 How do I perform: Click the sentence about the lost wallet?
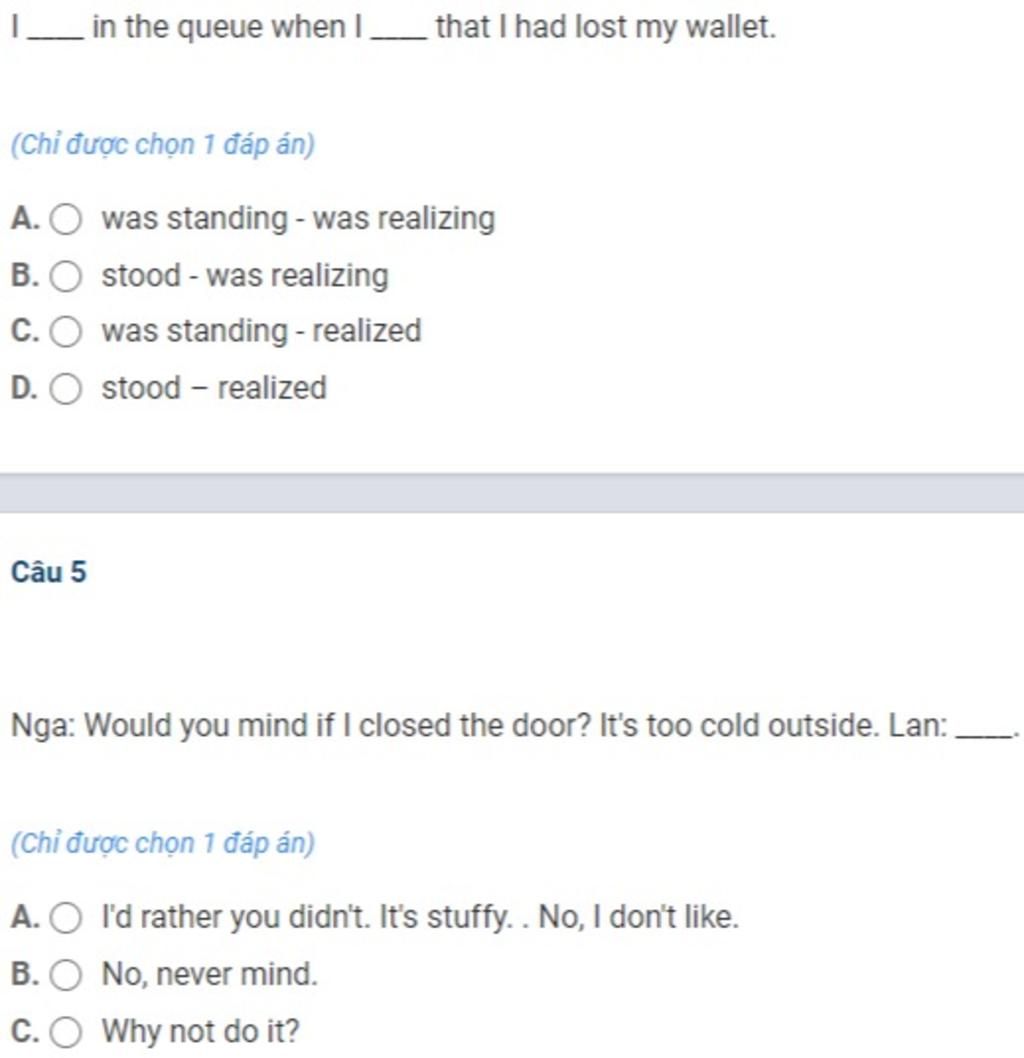coord(394,27)
